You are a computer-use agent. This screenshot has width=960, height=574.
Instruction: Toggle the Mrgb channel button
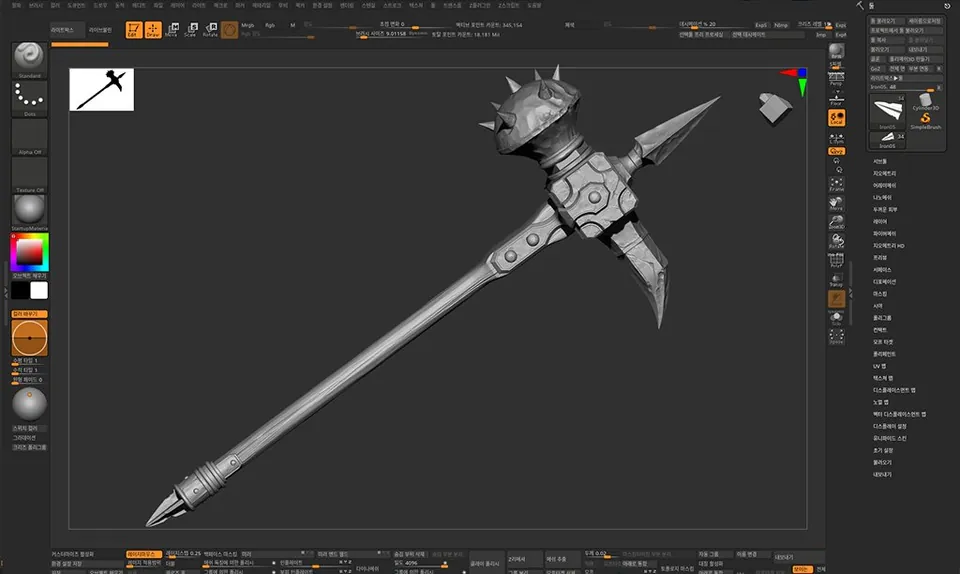pos(248,26)
